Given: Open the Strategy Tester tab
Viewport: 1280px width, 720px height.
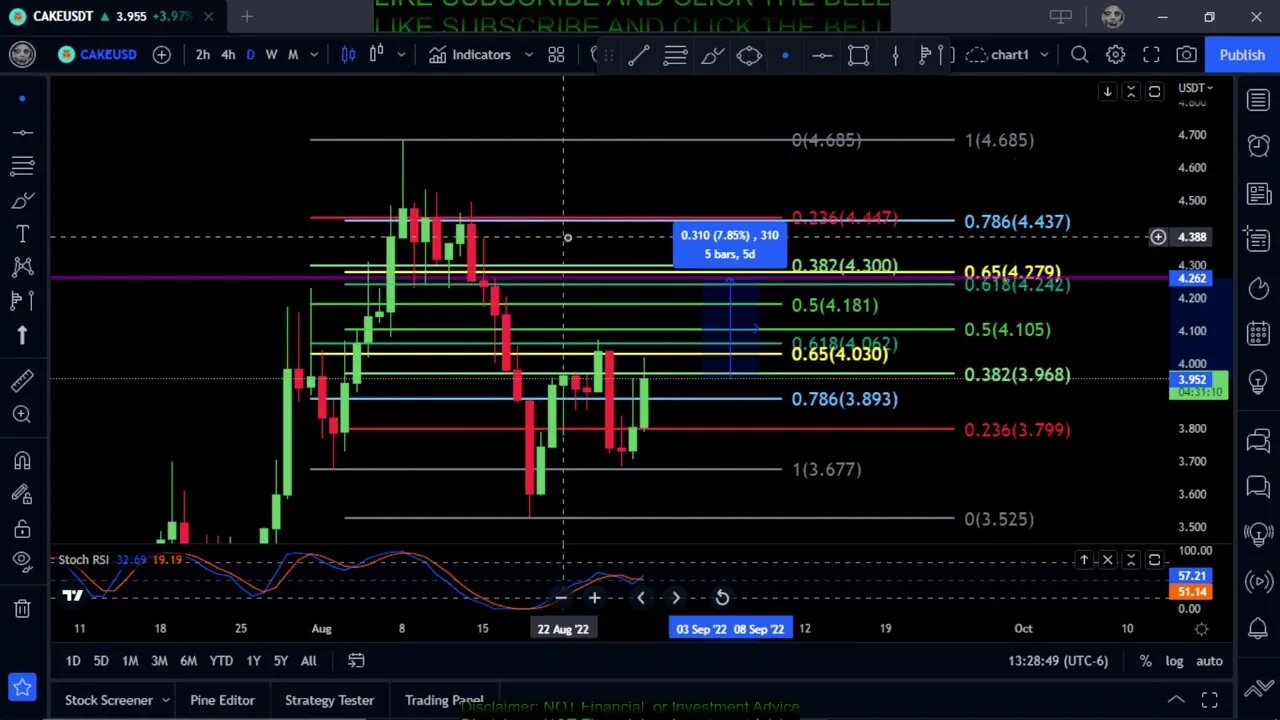Looking at the screenshot, I should [x=329, y=700].
